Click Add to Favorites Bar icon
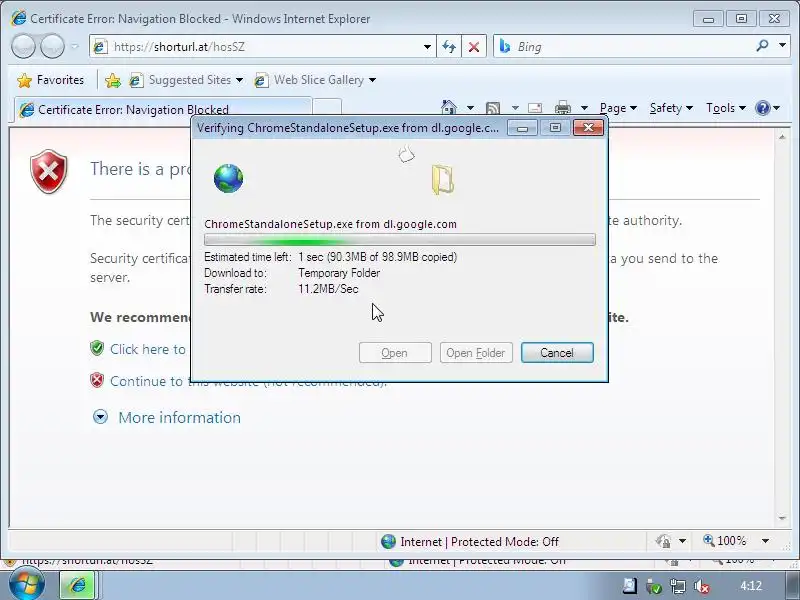The image size is (800, 600). click(113, 80)
